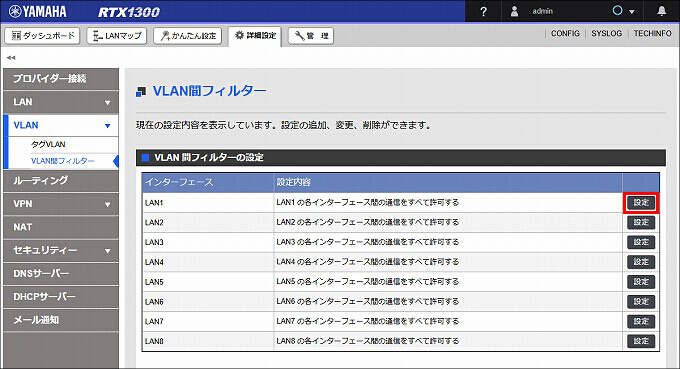Click the インターフェース column header
This screenshot has width=680, height=369.
[208, 183]
